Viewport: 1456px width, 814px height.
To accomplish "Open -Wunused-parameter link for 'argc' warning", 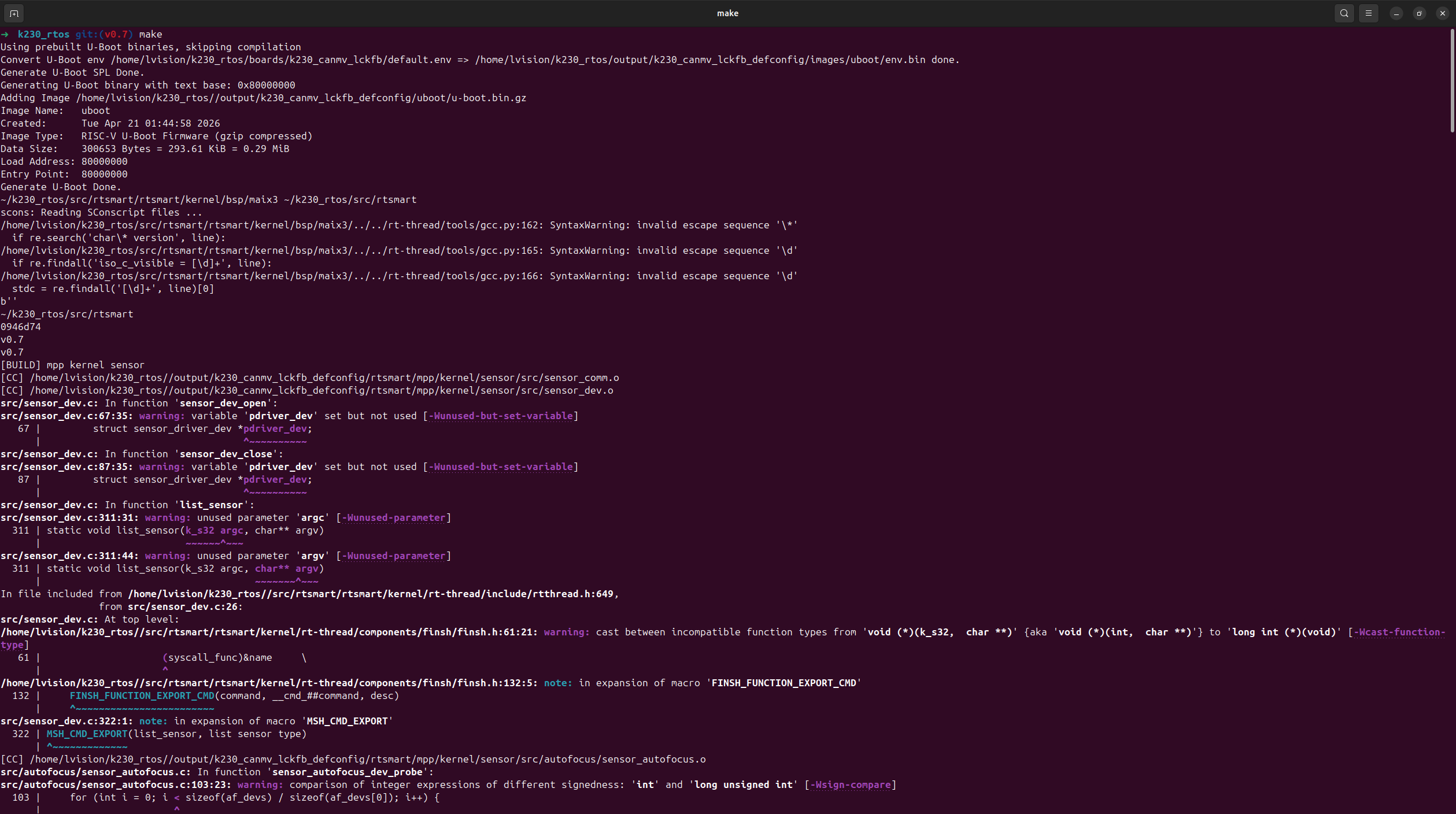I will [x=393, y=517].
